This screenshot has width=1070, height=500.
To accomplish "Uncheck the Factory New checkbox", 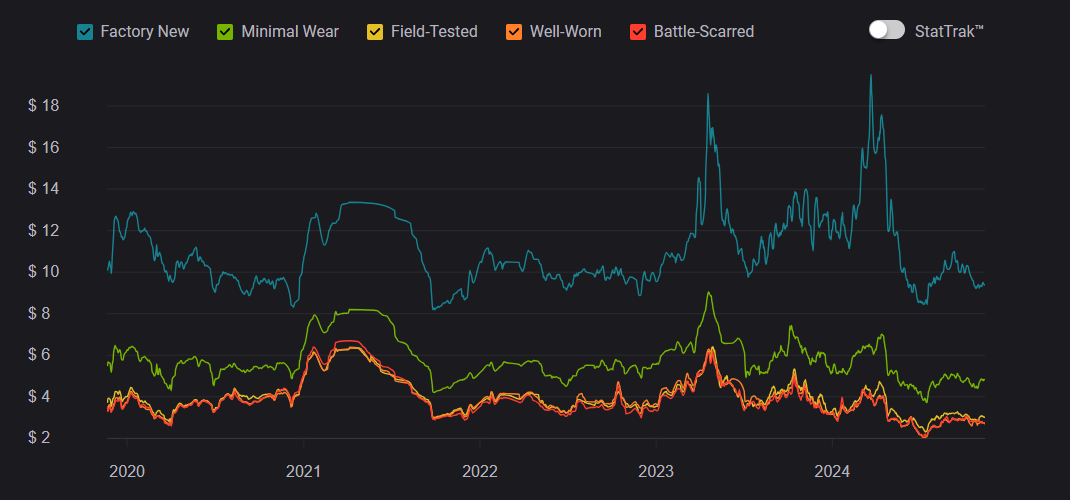I will [85, 32].
